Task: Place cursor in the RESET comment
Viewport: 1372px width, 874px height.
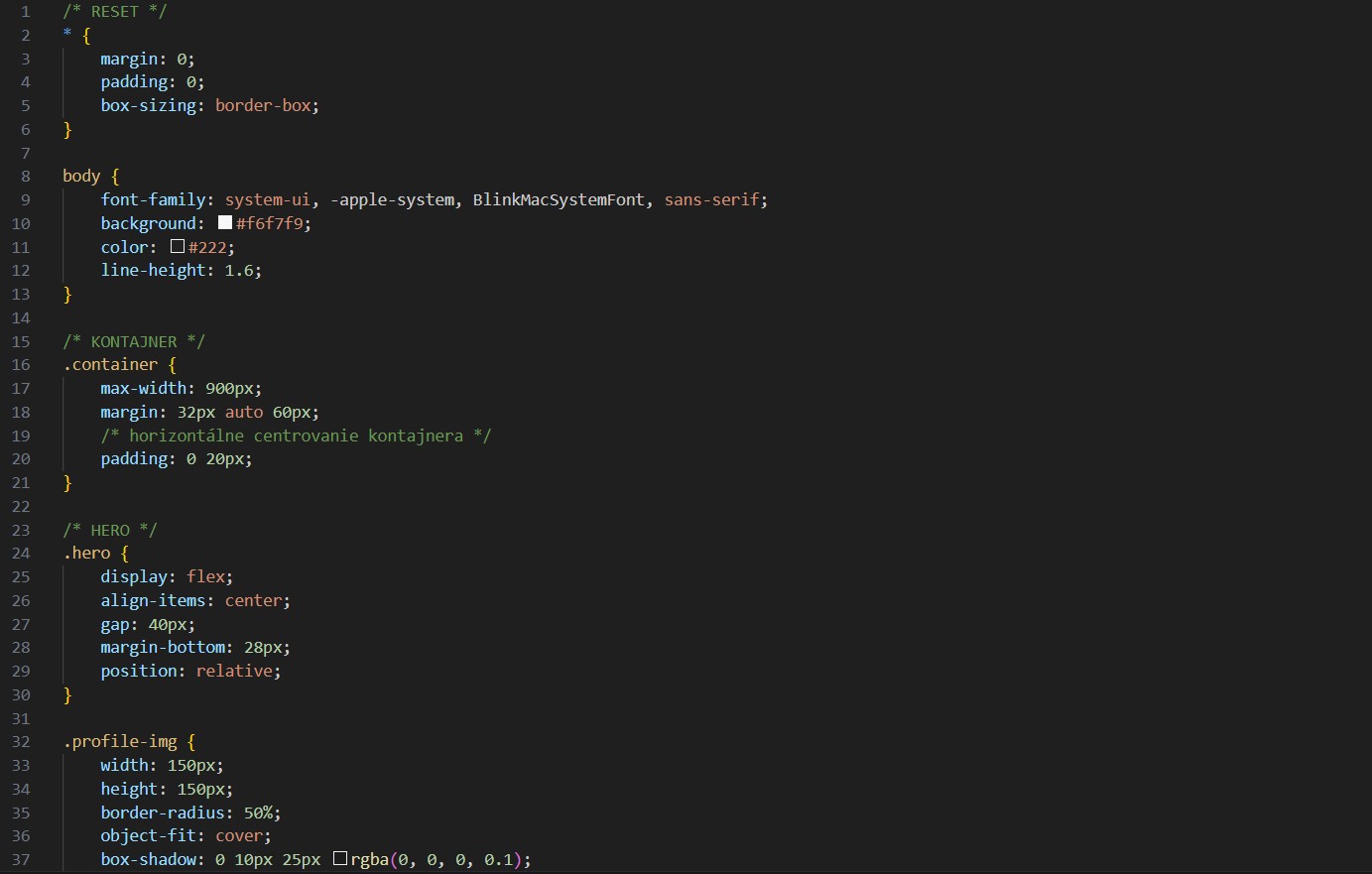Action: (114, 11)
